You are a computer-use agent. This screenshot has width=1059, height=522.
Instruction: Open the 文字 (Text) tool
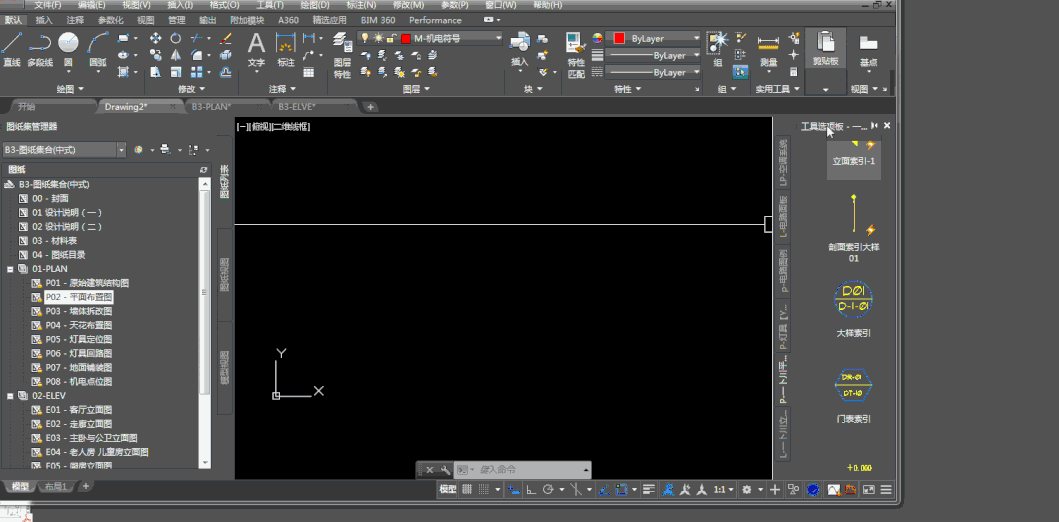pyautogui.click(x=256, y=49)
